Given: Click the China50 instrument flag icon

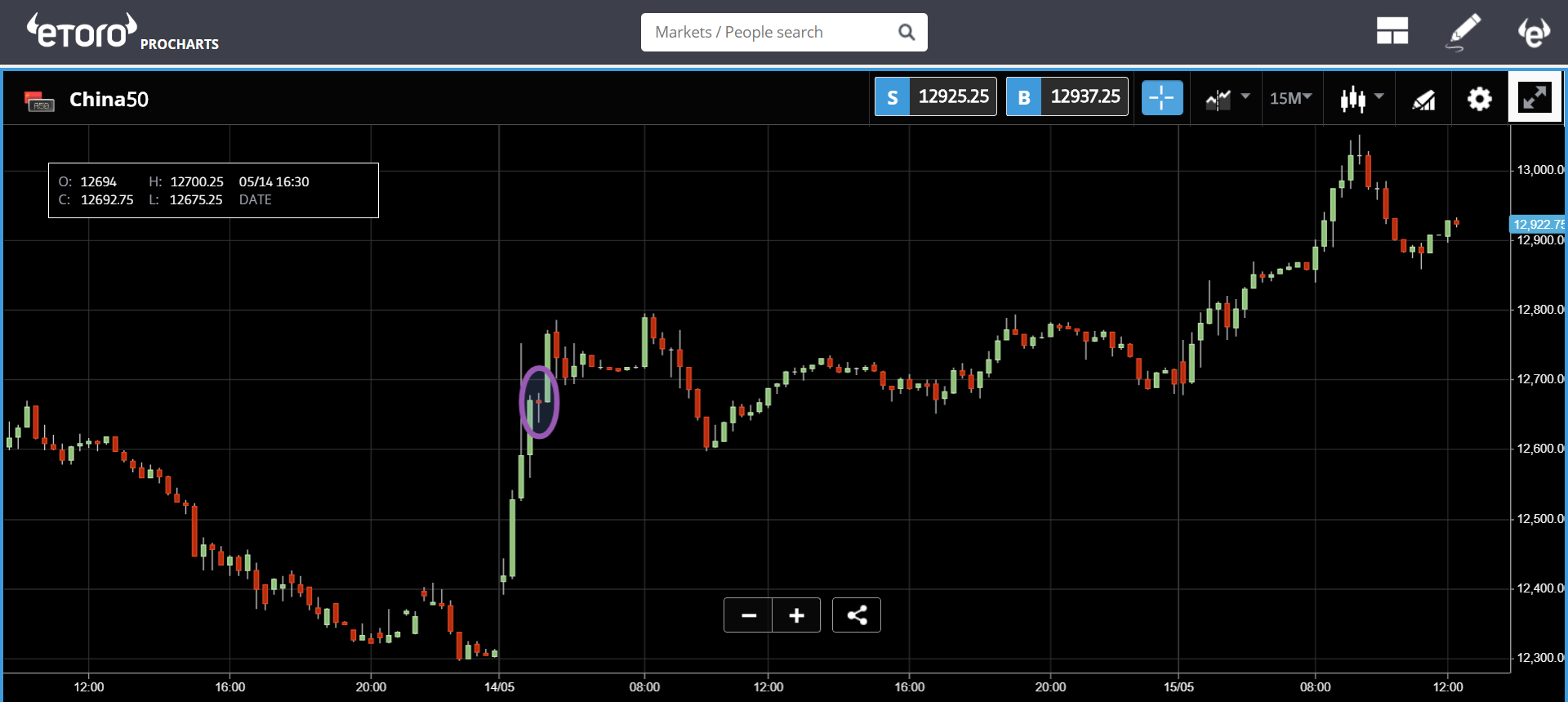Looking at the screenshot, I should click(x=39, y=101).
